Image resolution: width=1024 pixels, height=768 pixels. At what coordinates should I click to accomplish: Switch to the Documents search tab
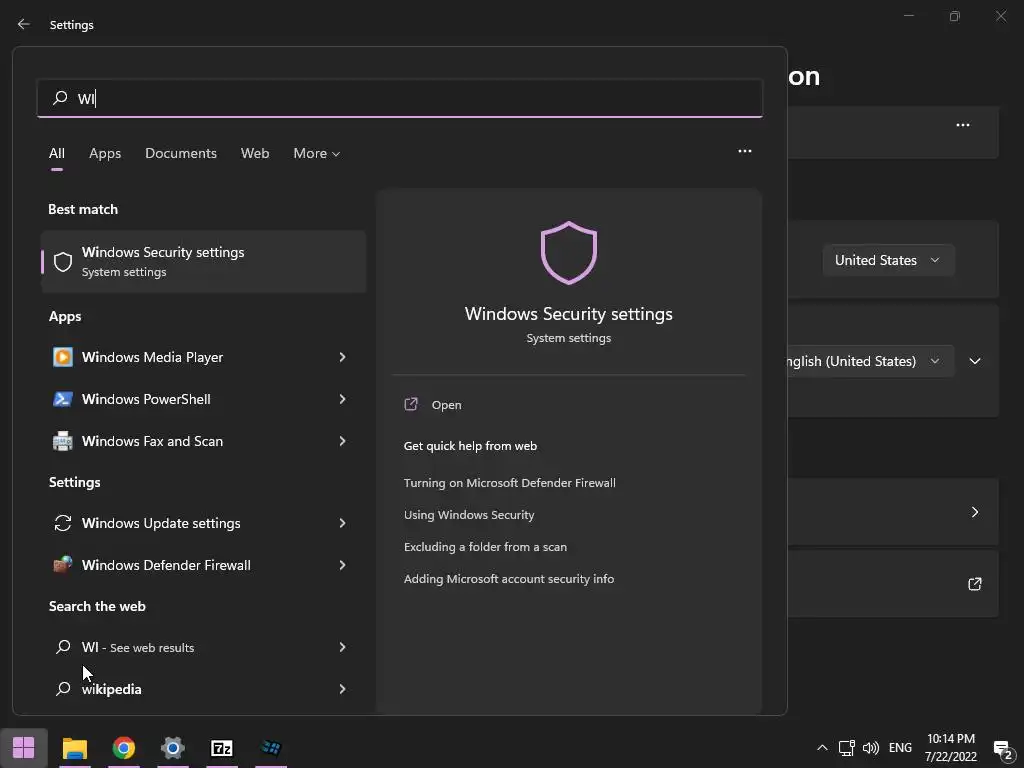click(181, 153)
